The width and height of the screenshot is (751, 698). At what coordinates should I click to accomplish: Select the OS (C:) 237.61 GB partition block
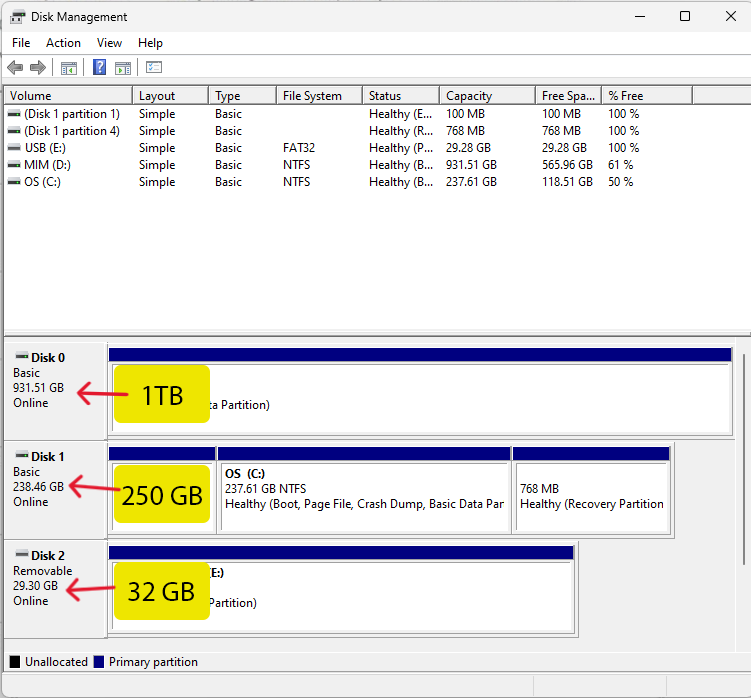(364, 490)
